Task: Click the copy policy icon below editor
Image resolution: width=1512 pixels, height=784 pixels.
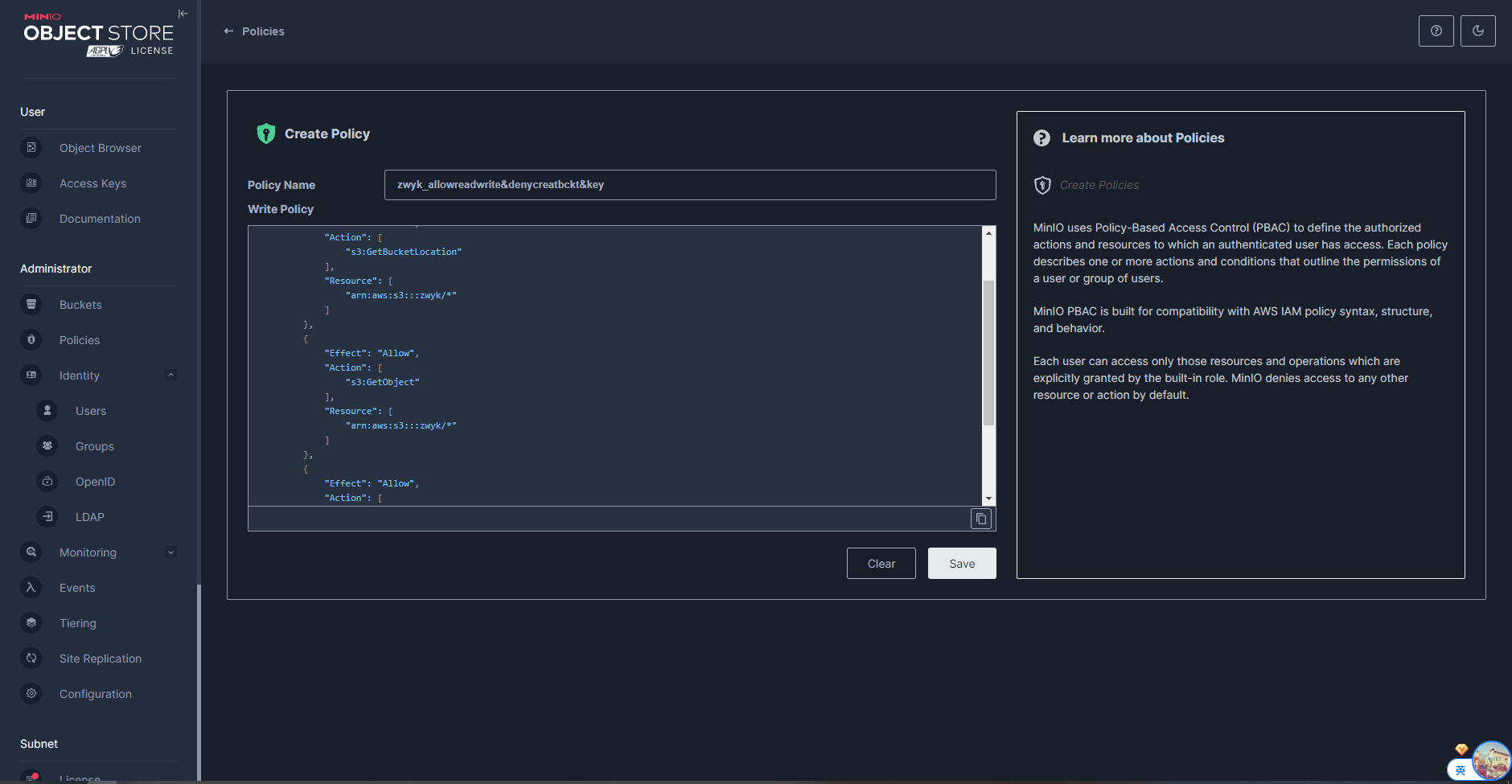Action: click(980, 519)
